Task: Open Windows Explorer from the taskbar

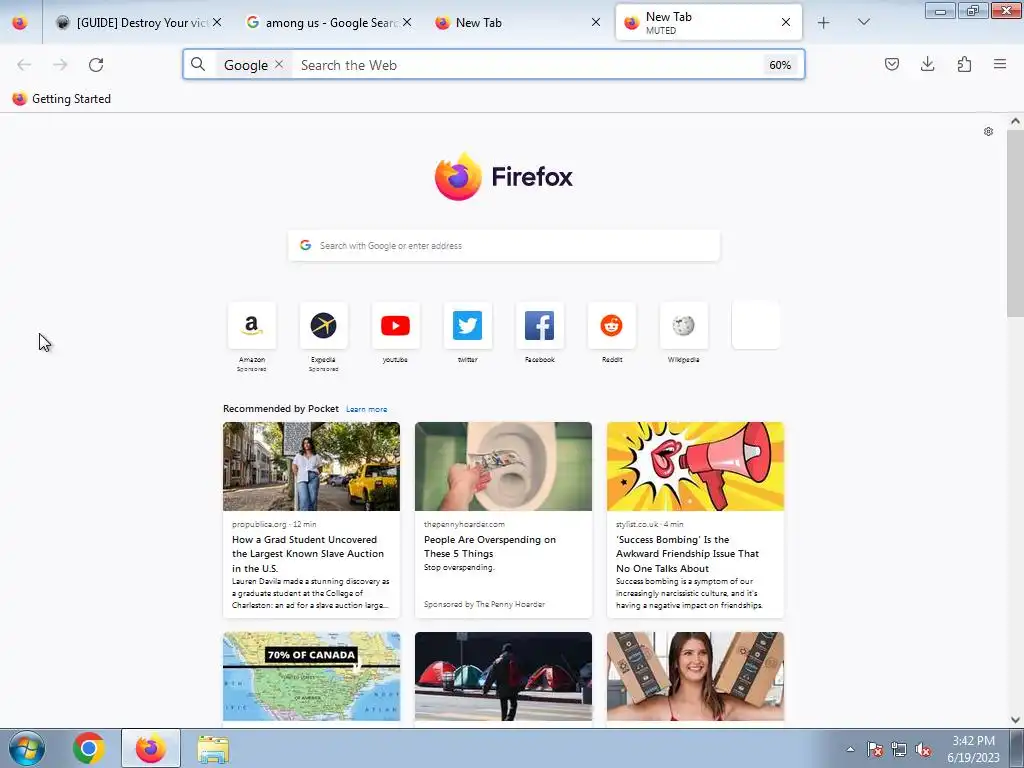Action: coord(213,749)
